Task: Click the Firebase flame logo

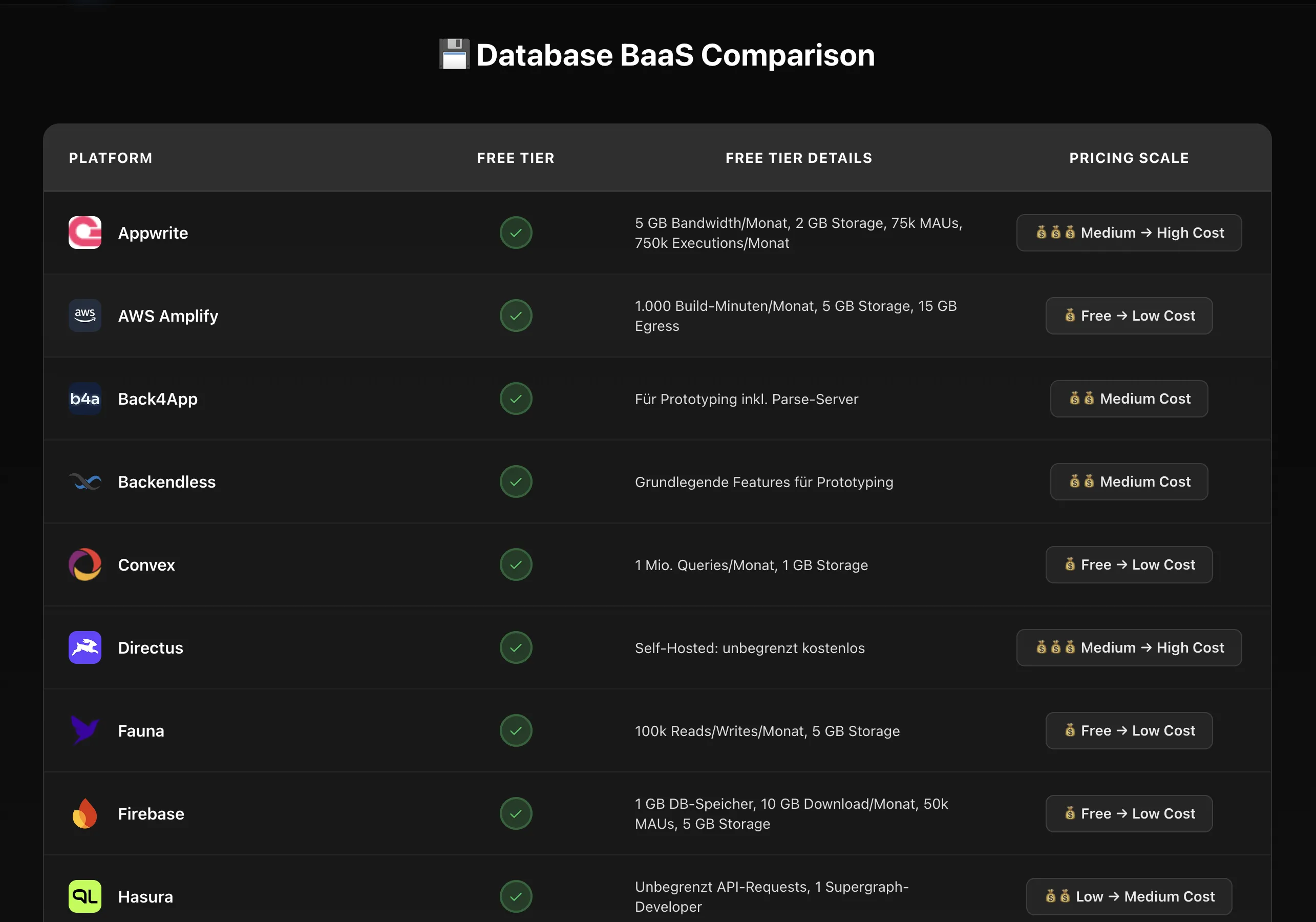Action: pos(85,813)
